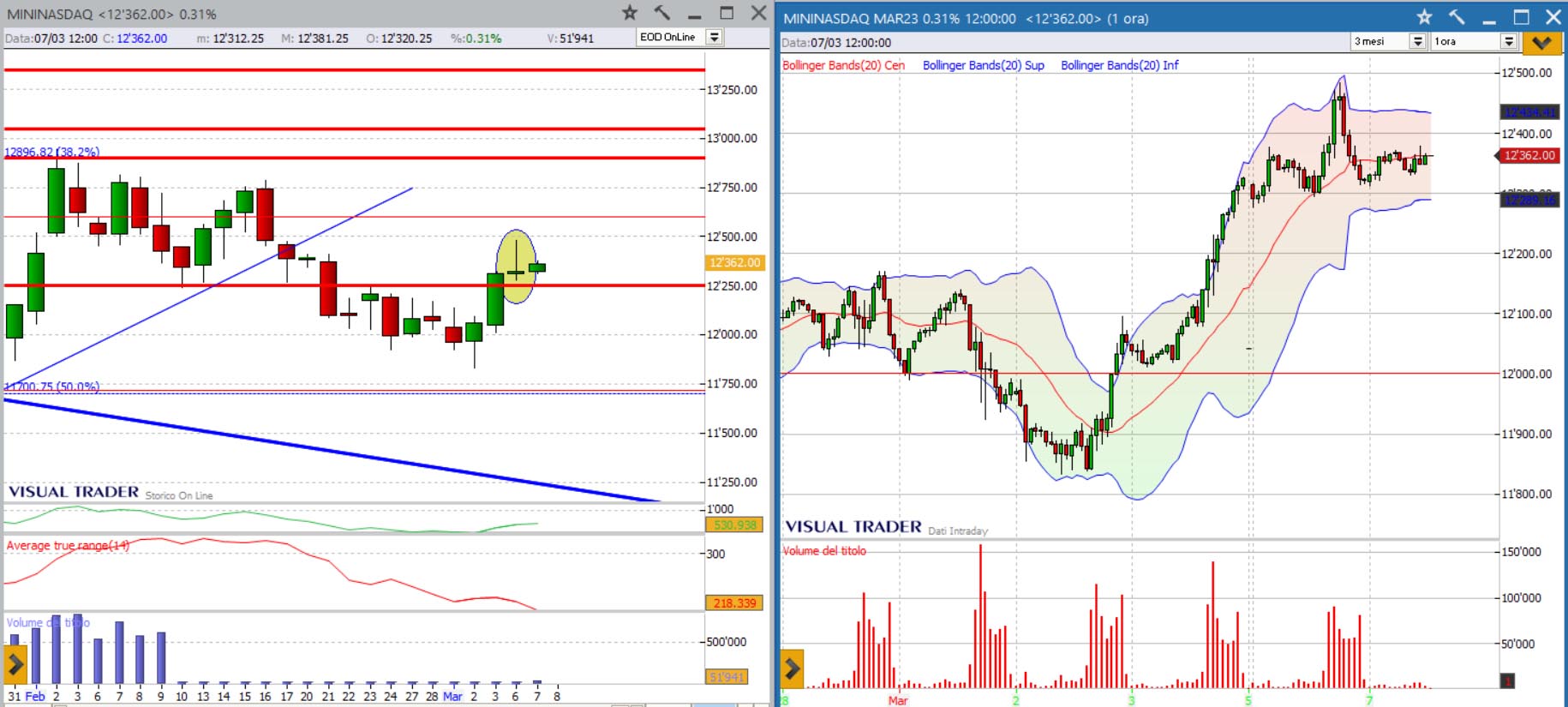The width and height of the screenshot is (1568, 707).
Task: Open the orange arrow panel button on intraday chart
Action: click(792, 668)
